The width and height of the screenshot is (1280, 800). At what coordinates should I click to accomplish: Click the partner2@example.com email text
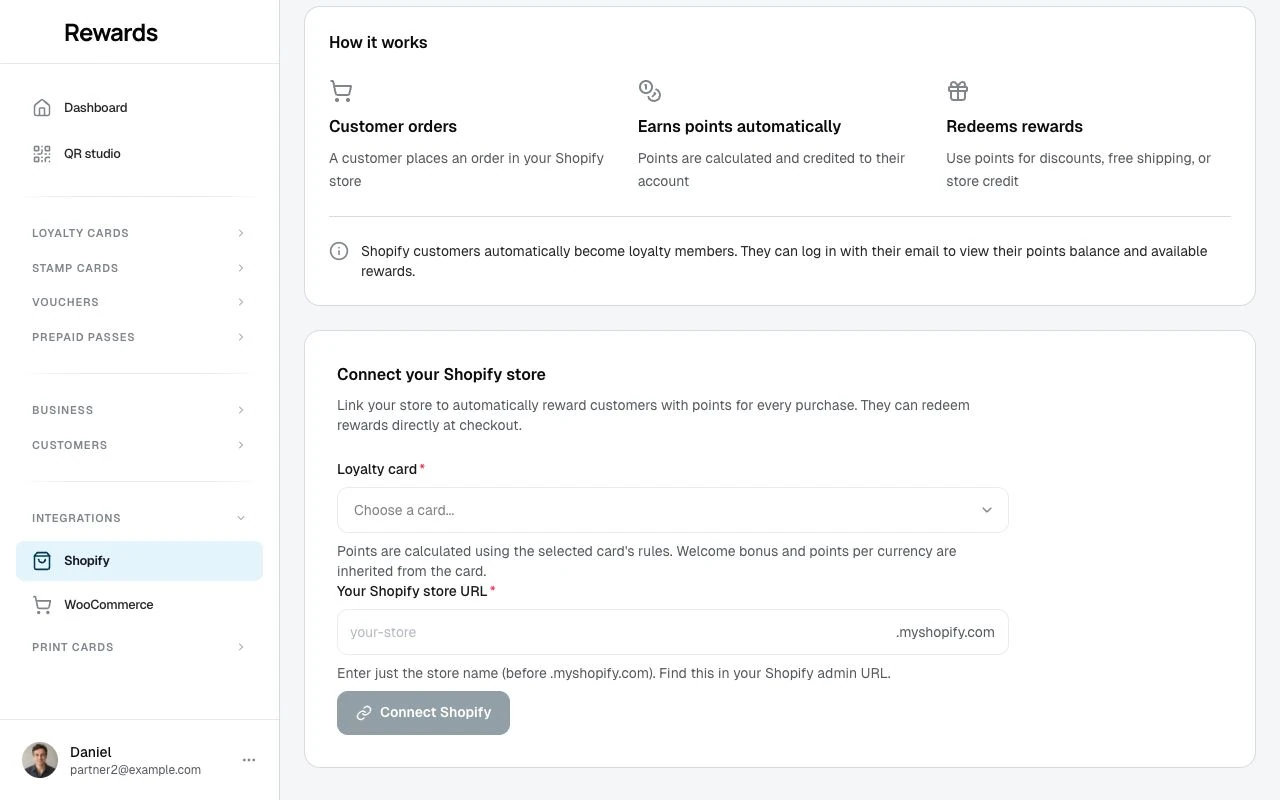click(135, 770)
